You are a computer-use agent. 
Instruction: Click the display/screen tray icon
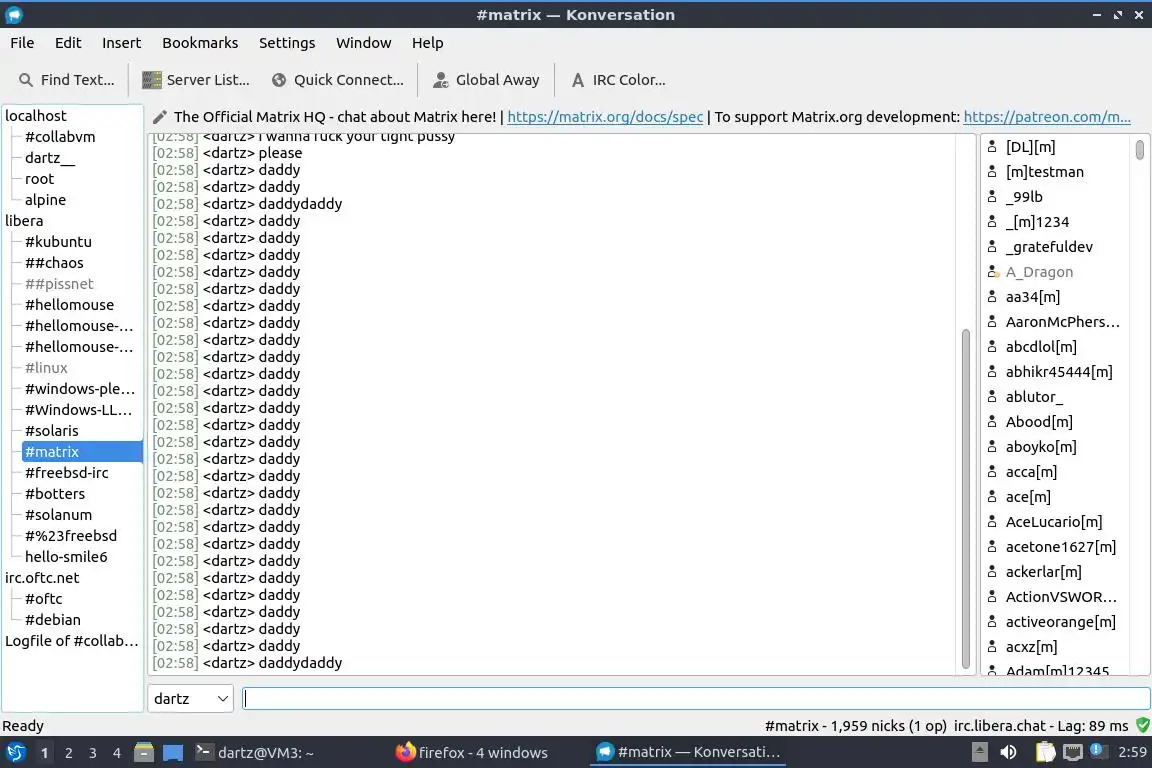click(1073, 752)
